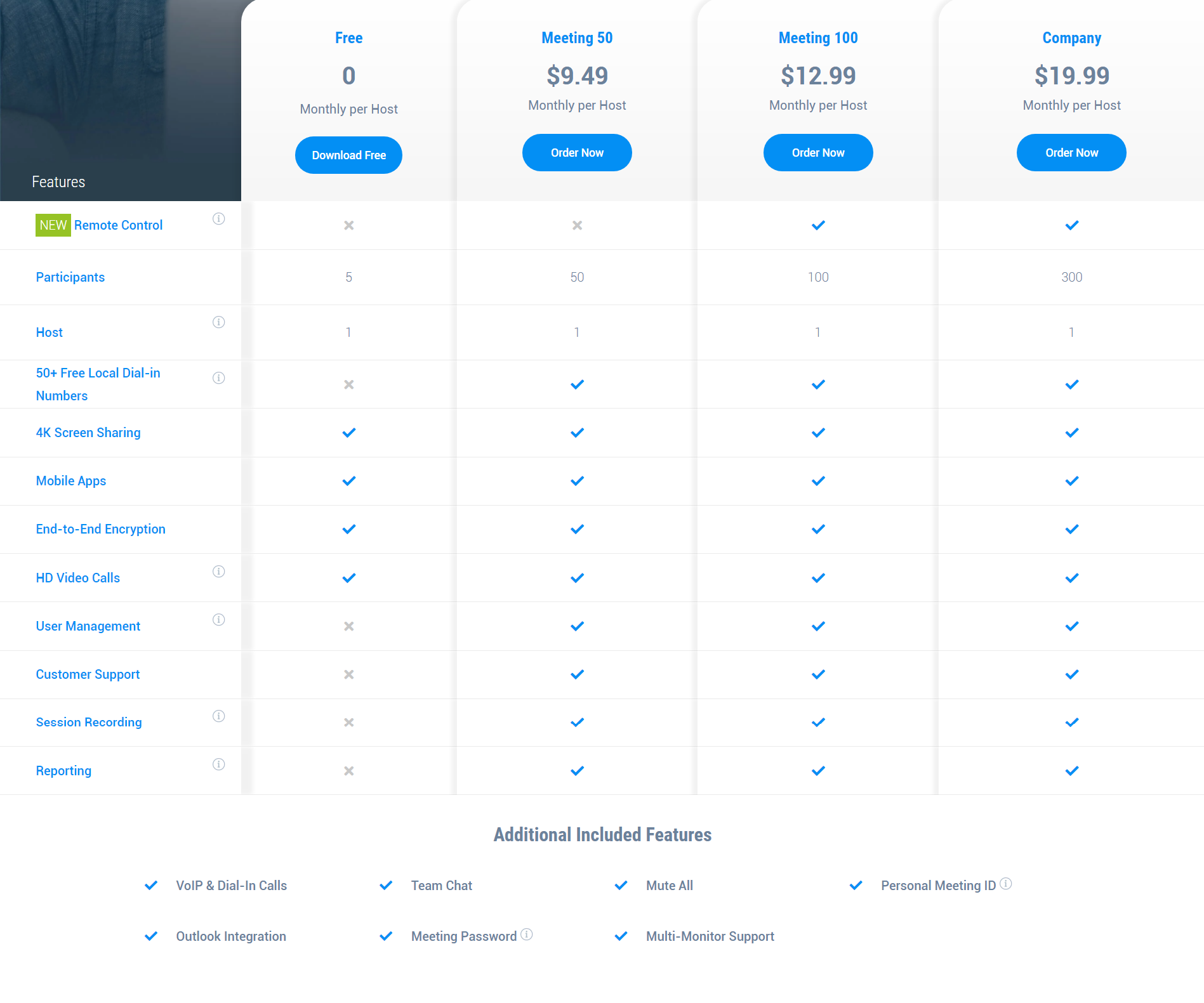This screenshot has width=1204, height=1003.
Task: Open the info tooltip icon for Host
Action: (x=218, y=322)
